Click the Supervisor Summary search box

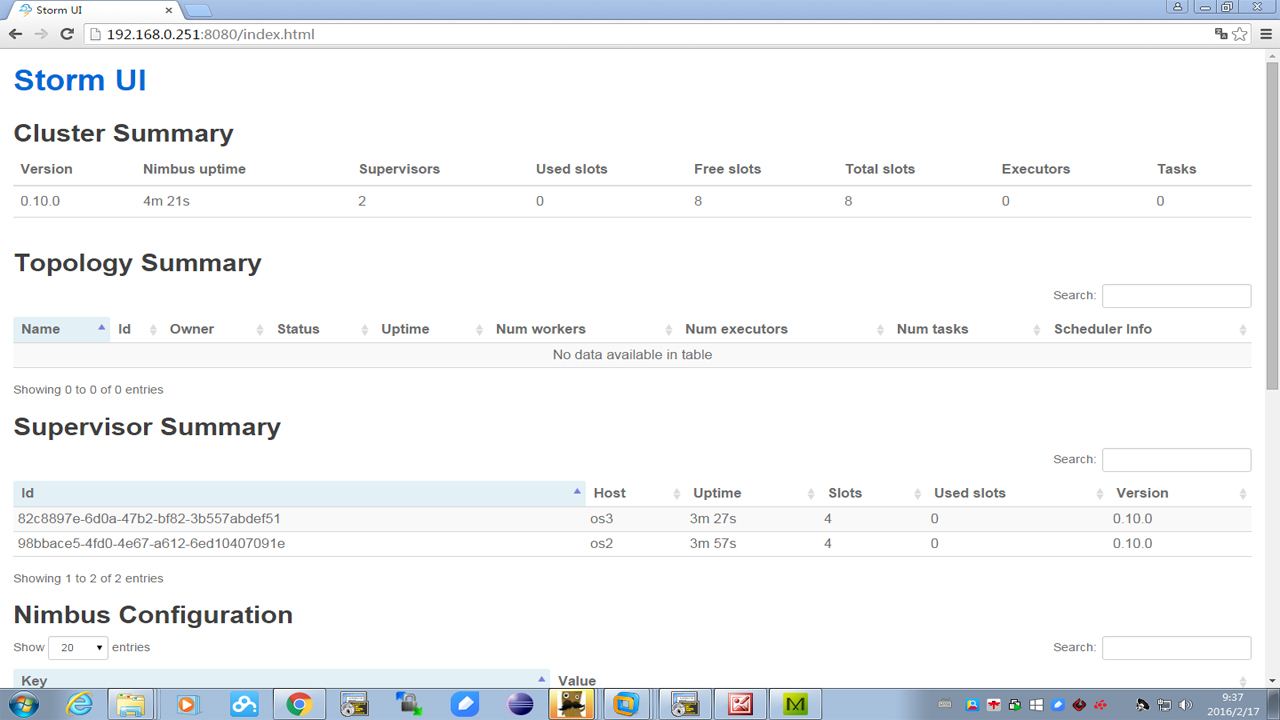pos(1176,460)
